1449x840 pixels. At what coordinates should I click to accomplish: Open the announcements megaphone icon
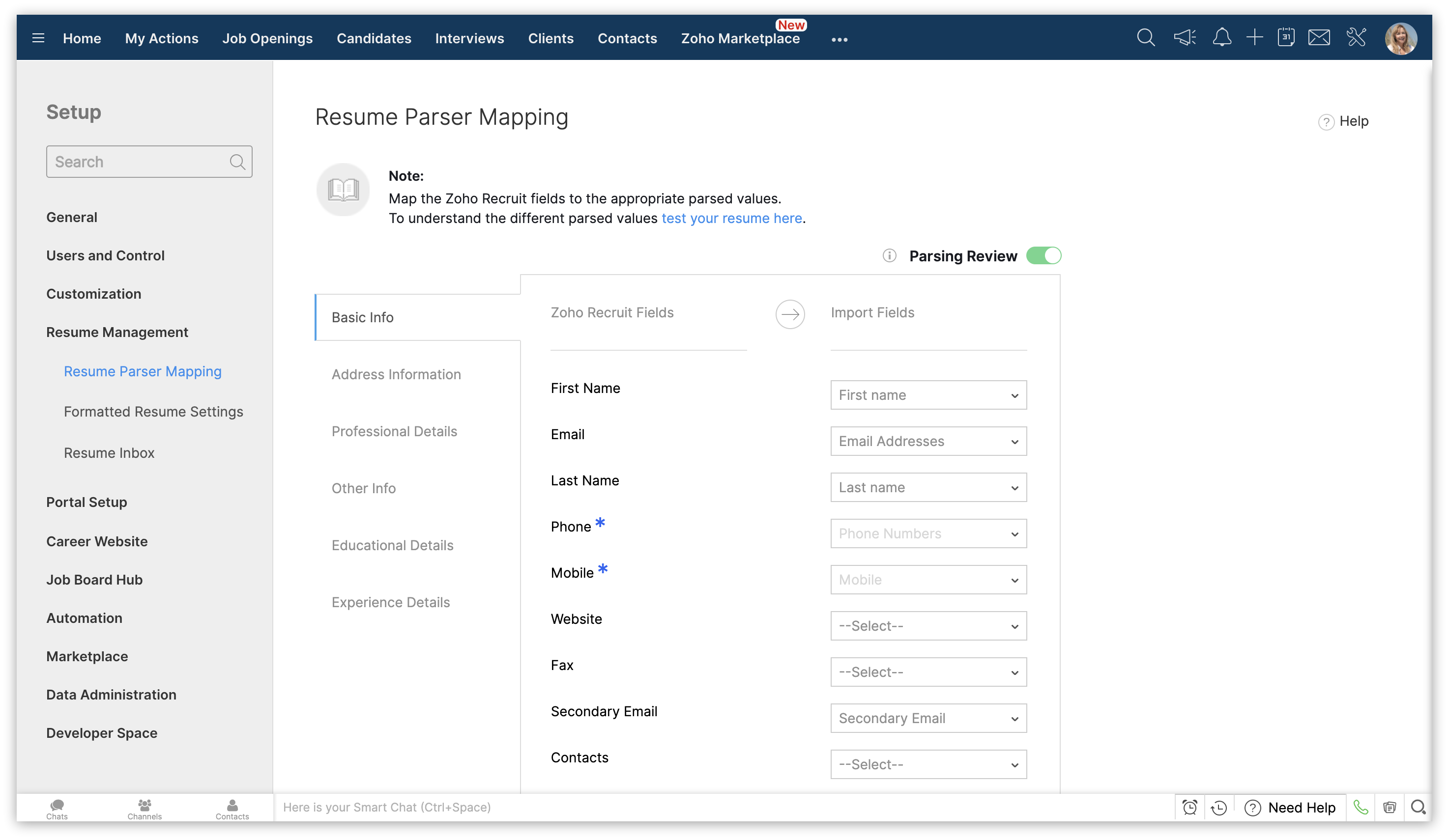[x=1185, y=38]
